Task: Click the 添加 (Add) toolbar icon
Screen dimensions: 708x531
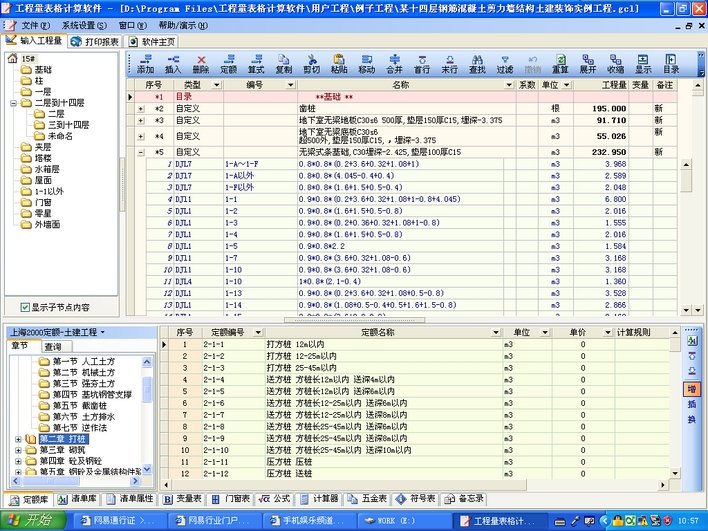Action: click(x=145, y=64)
